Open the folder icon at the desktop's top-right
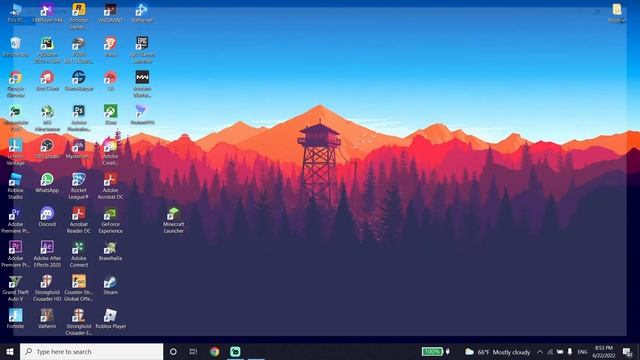The width and height of the screenshot is (640, 360). point(617,12)
